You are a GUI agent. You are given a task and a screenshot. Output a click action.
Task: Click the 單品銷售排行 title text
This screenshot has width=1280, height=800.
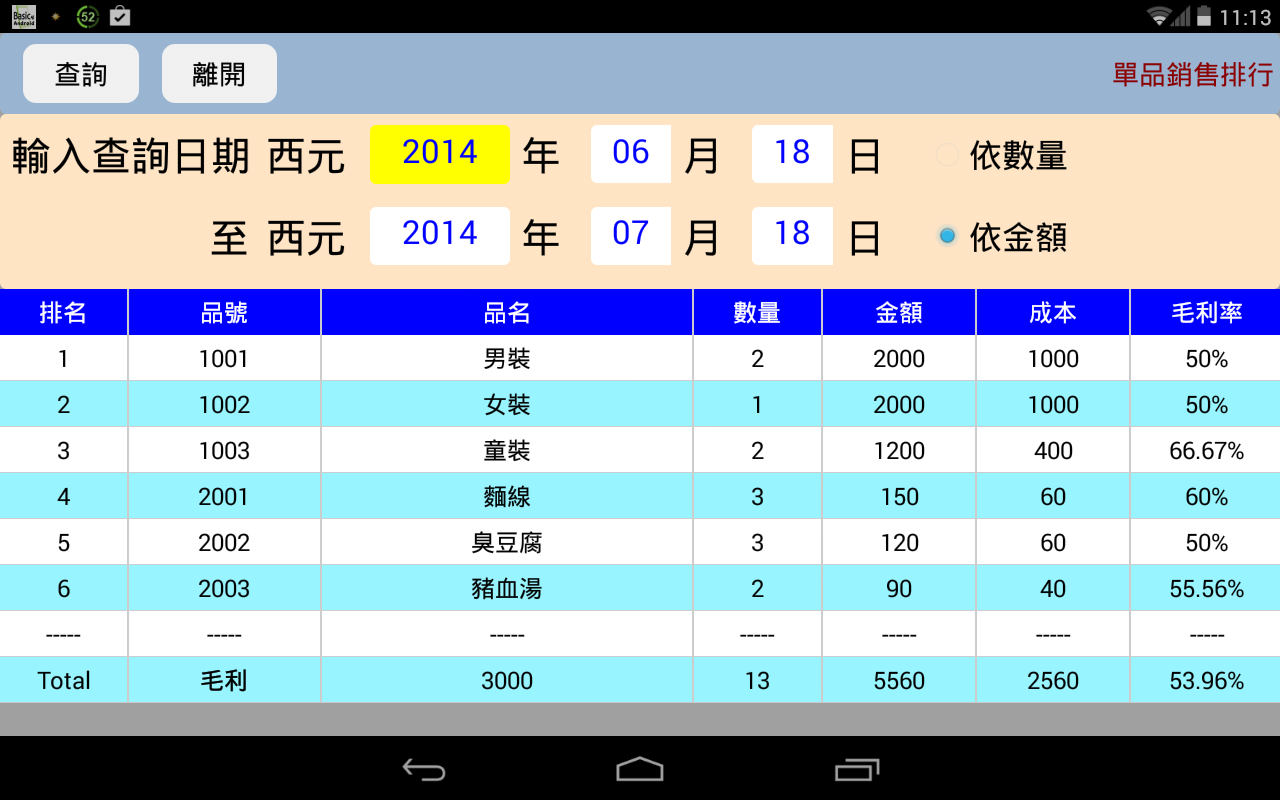pos(1192,74)
